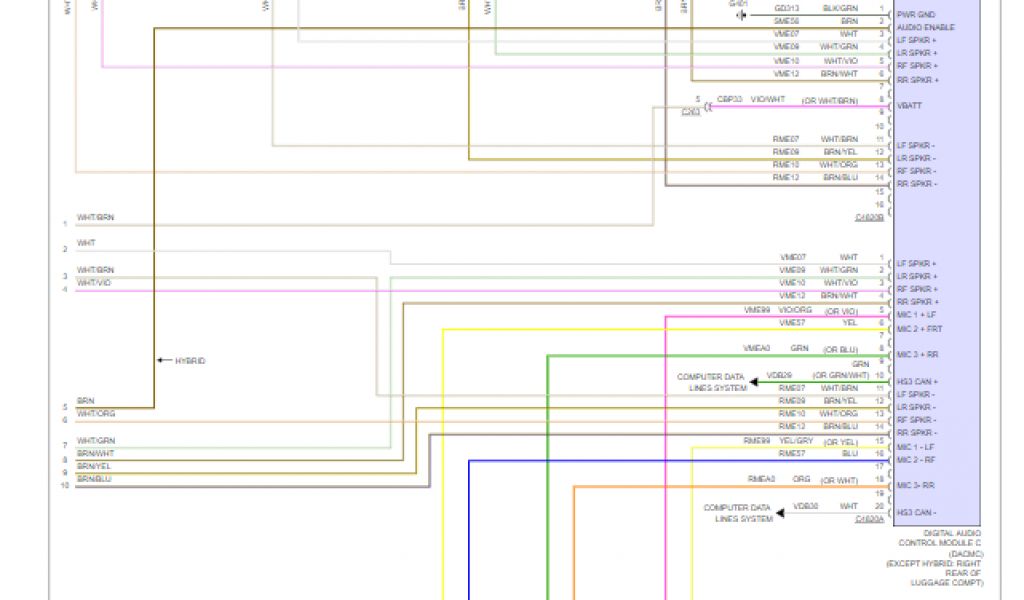
Task: Click the arrowhead beside VDB29 wire
Action: (754, 381)
